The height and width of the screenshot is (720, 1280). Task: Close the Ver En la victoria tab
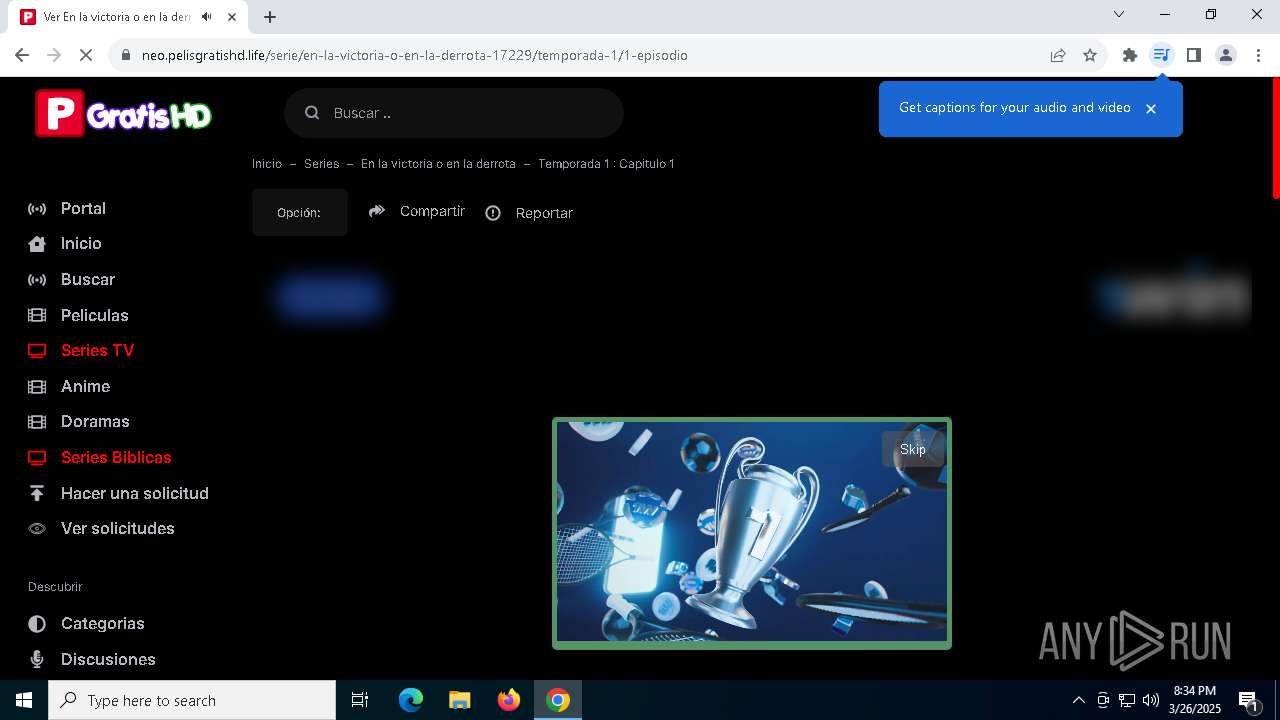tap(232, 17)
